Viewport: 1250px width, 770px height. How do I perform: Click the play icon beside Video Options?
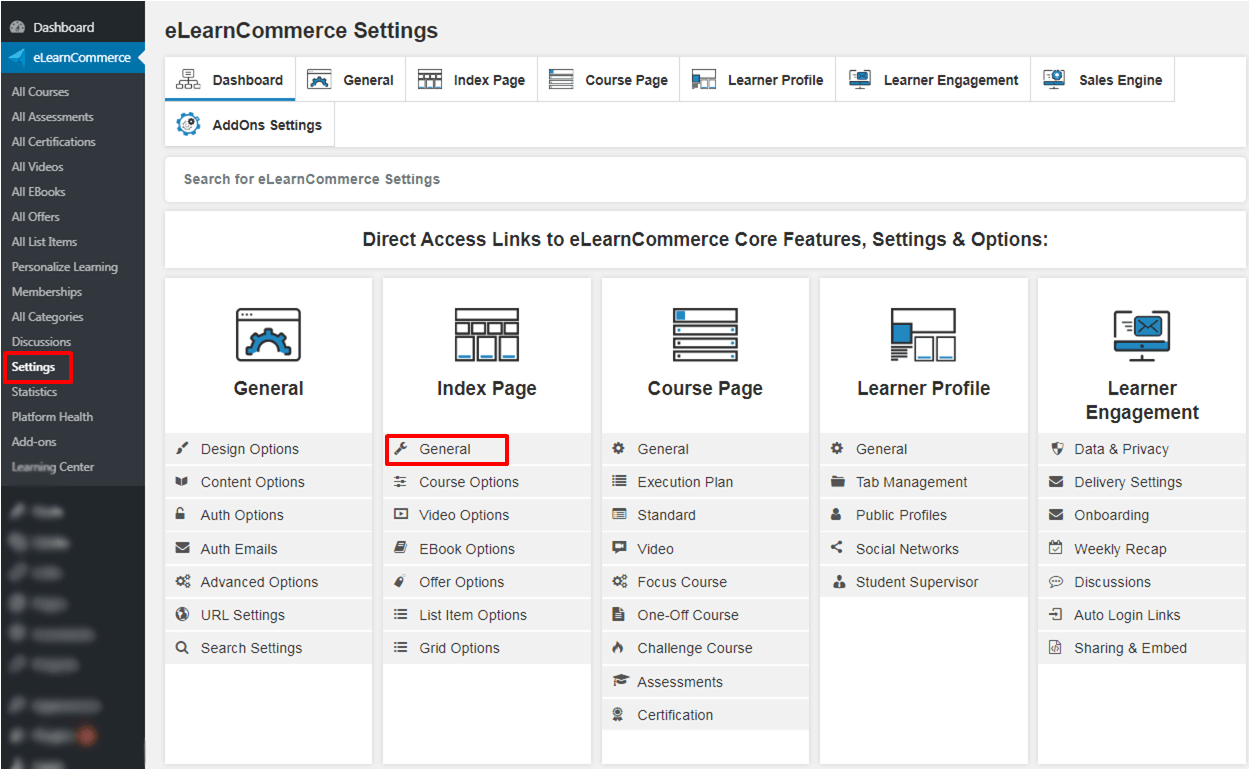click(x=401, y=515)
